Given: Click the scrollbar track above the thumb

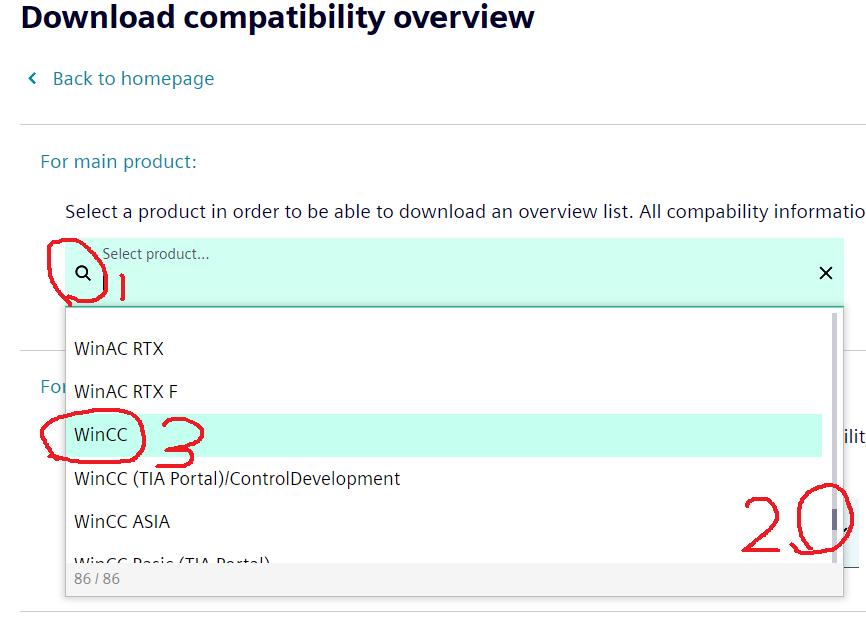Looking at the screenshot, I should (x=835, y=400).
